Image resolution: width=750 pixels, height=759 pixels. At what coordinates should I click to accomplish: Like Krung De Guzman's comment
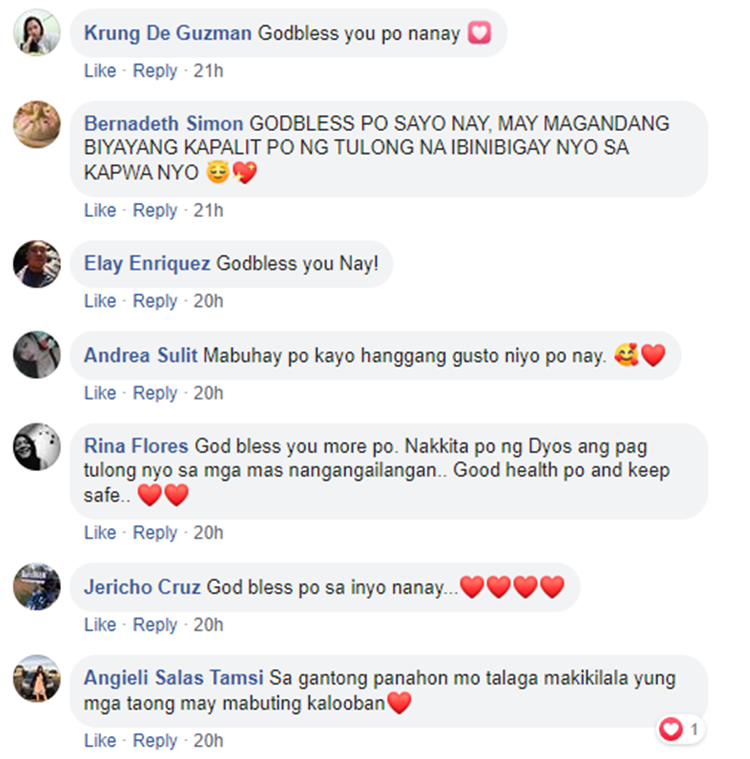tap(100, 71)
